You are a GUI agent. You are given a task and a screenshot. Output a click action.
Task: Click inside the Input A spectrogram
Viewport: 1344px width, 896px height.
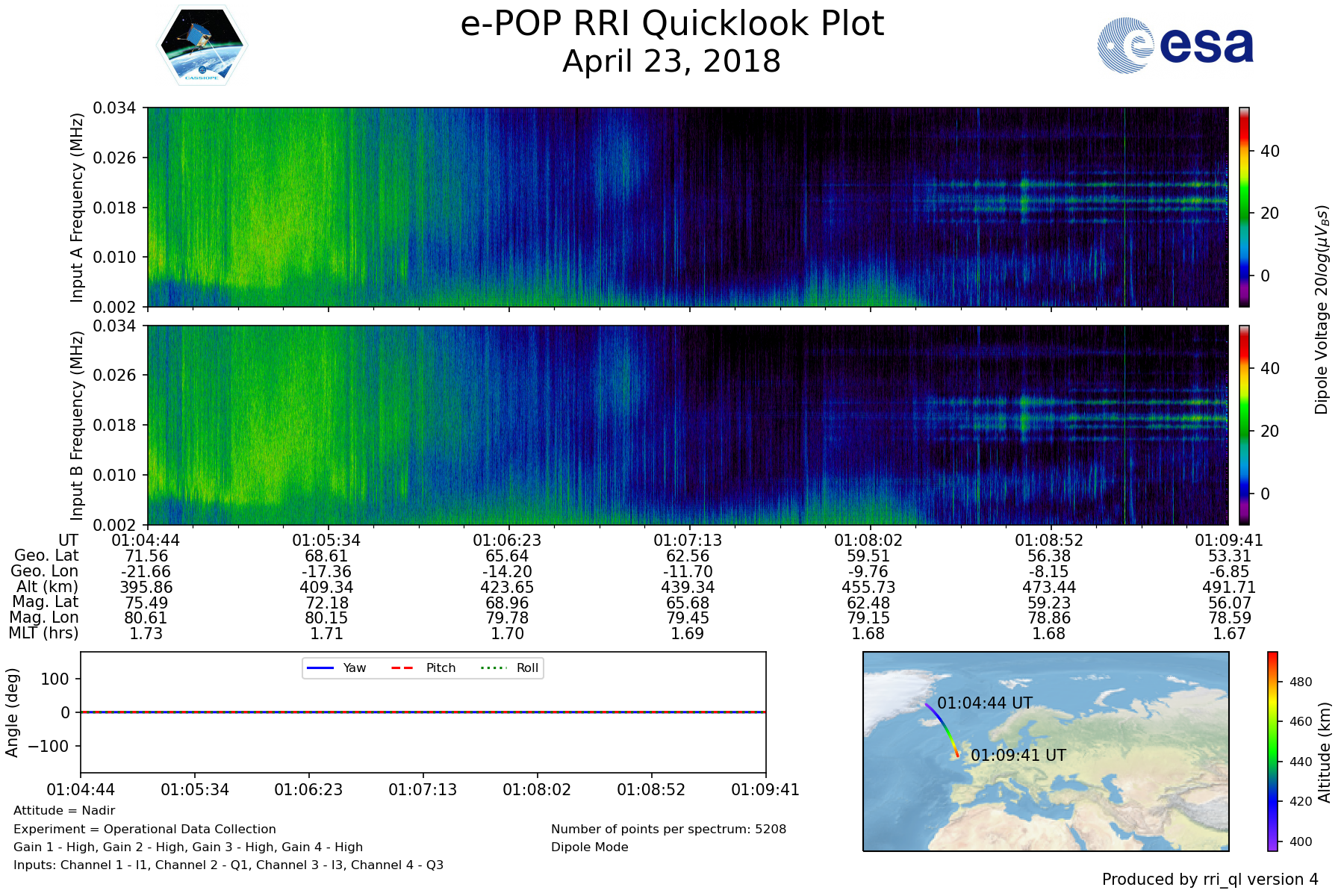(x=687, y=207)
